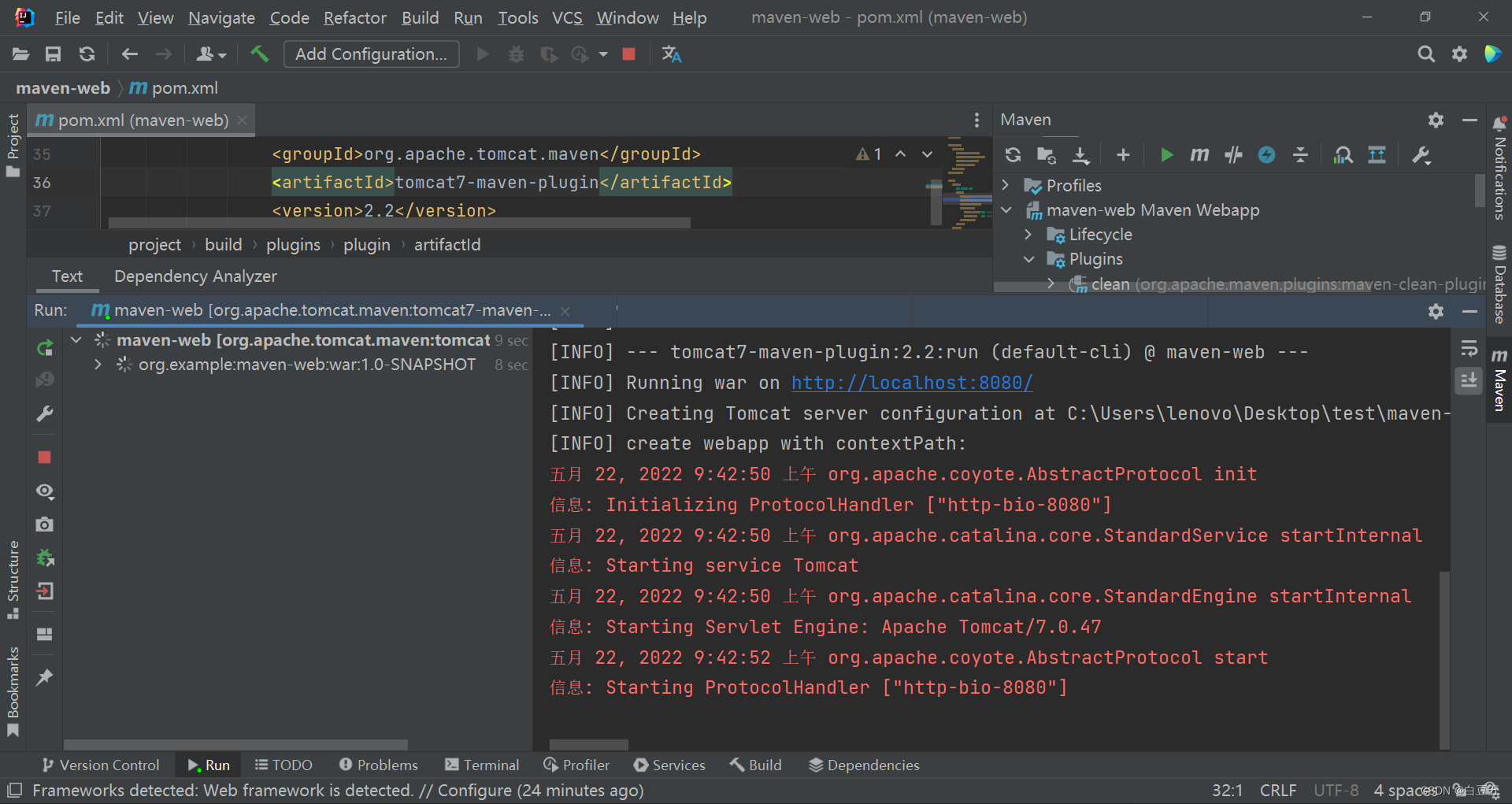The height and width of the screenshot is (804, 1512).
Task: Reload all Maven projects
Action: (x=1013, y=155)
